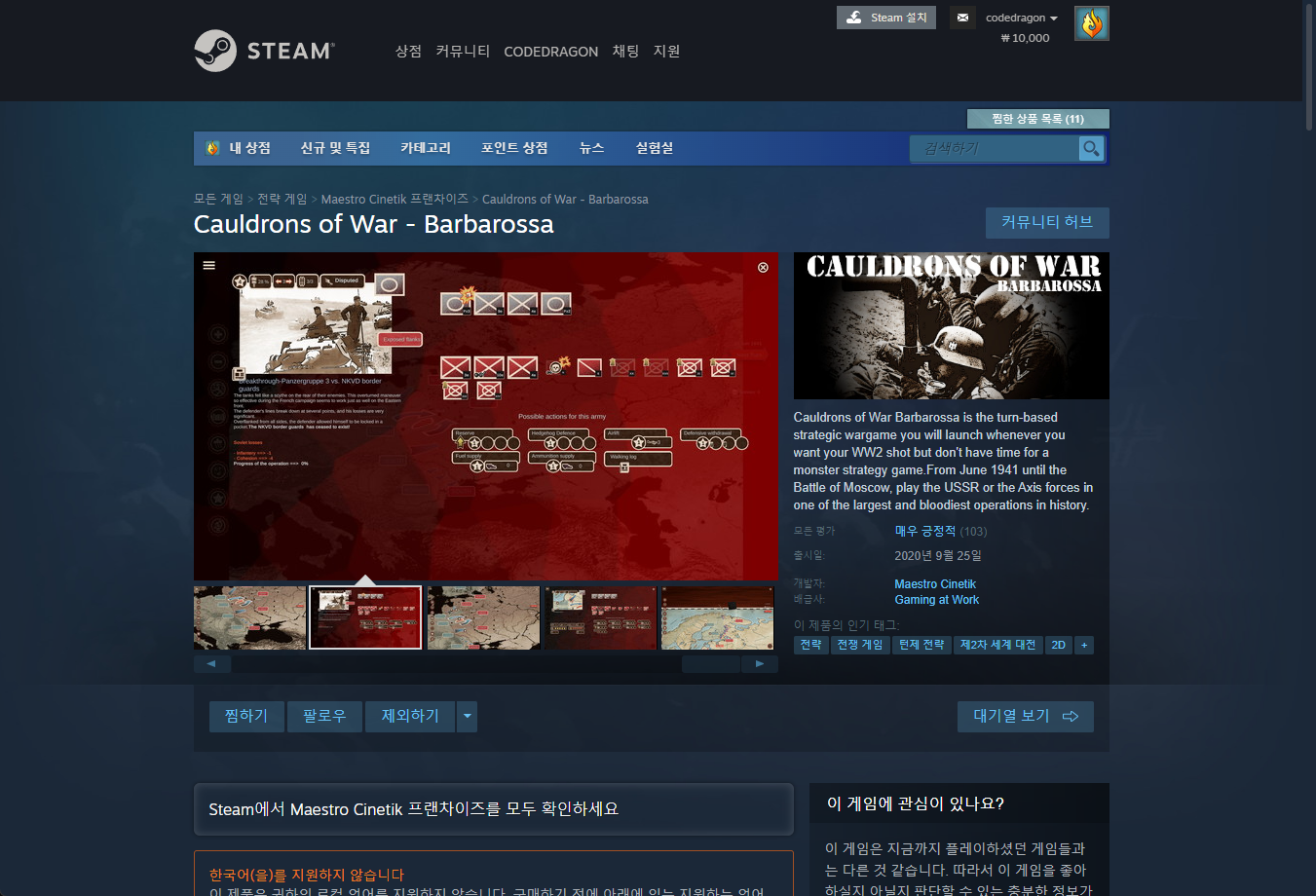Viewport: 1316px width, 896px height.
Task: Open the 뉴스 tab
Action: coord(591,148)
